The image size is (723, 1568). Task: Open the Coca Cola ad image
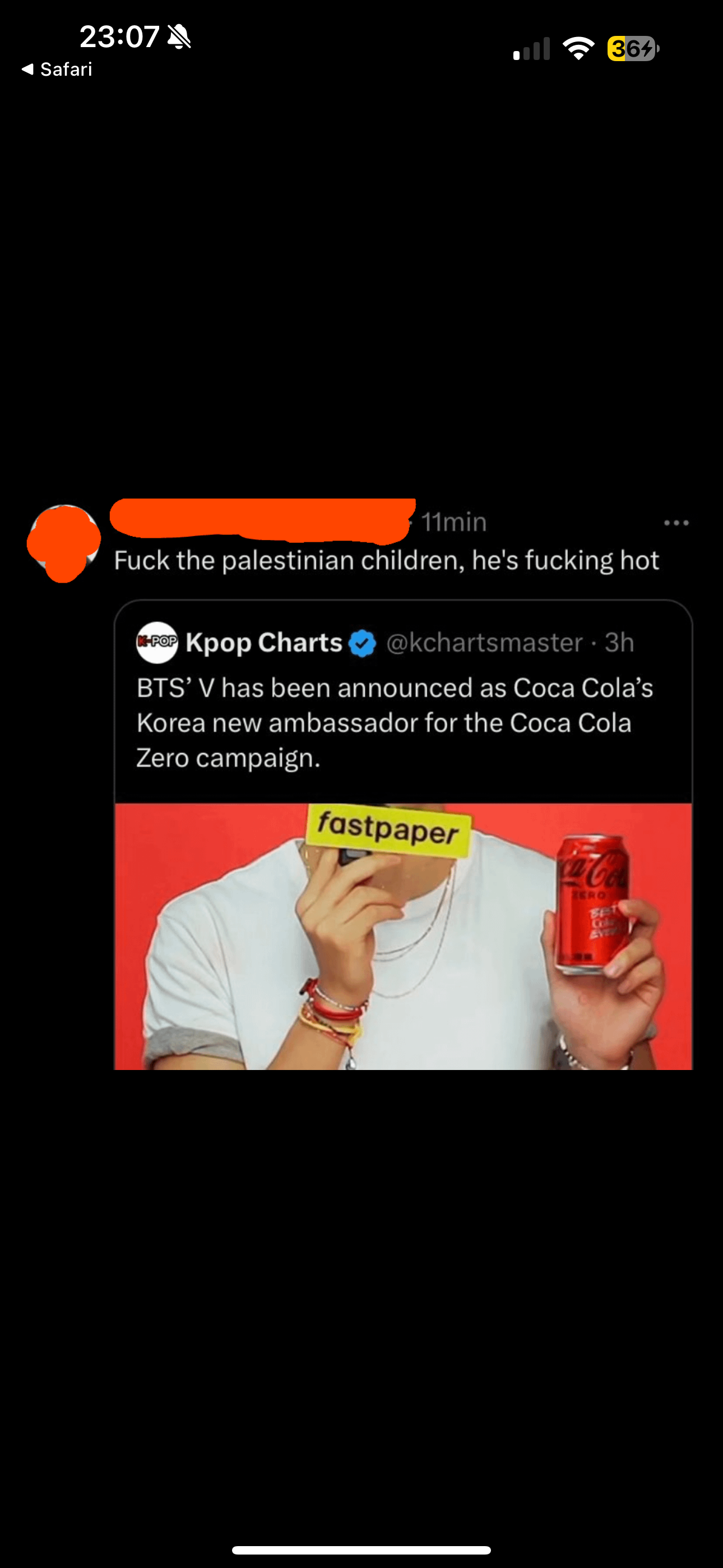(x=404, y=936)
